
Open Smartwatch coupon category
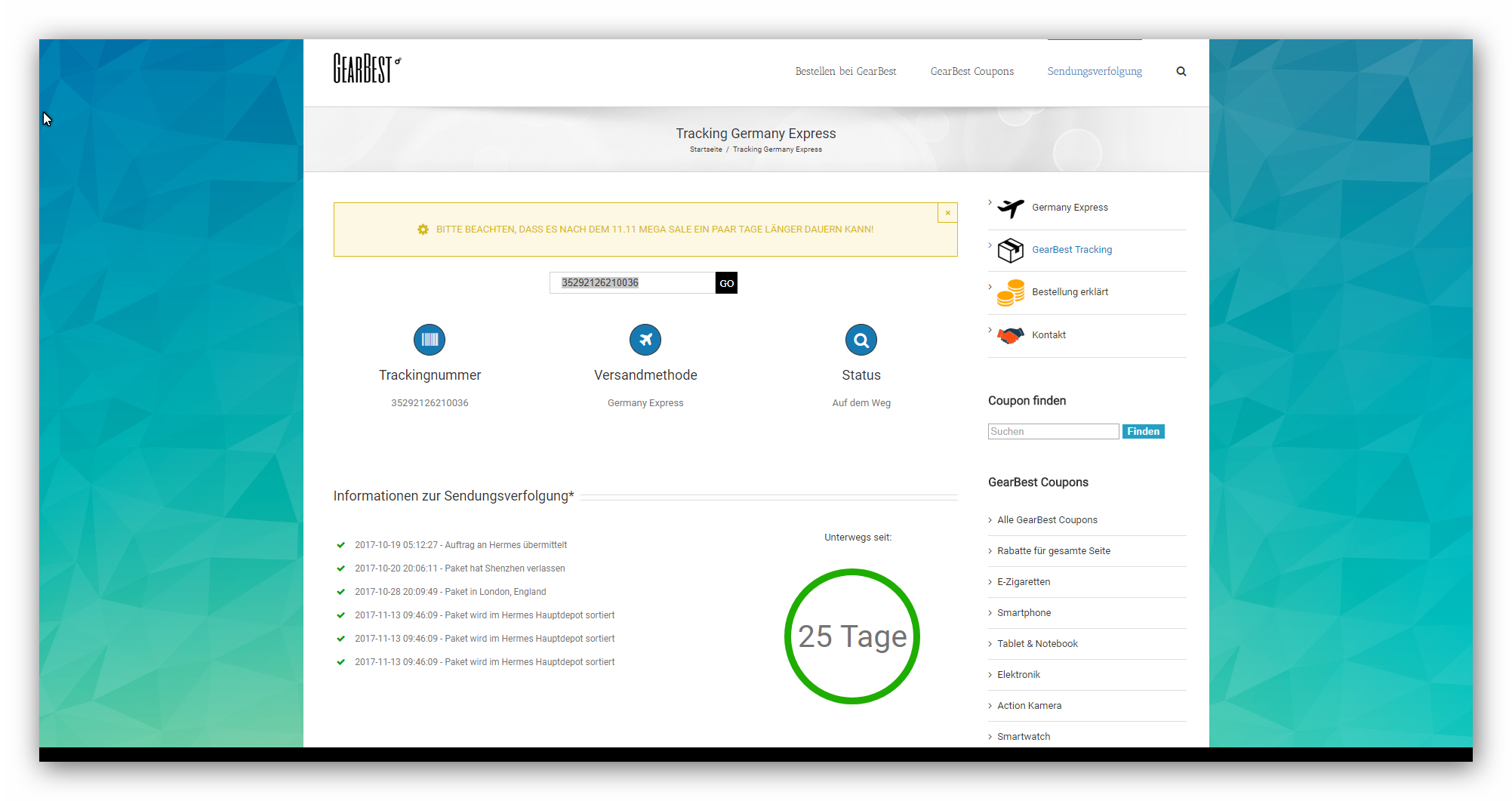1024,737
